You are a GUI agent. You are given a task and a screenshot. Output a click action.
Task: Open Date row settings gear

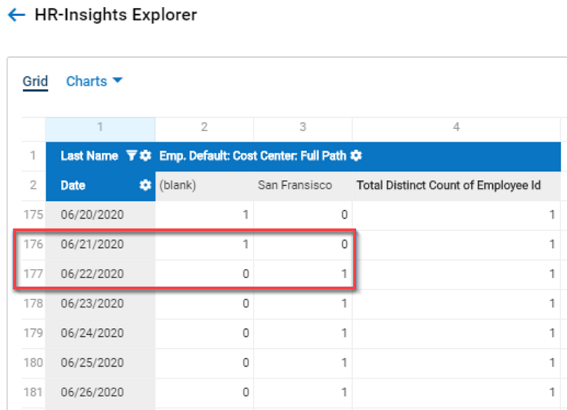click(x=145, y=185)
